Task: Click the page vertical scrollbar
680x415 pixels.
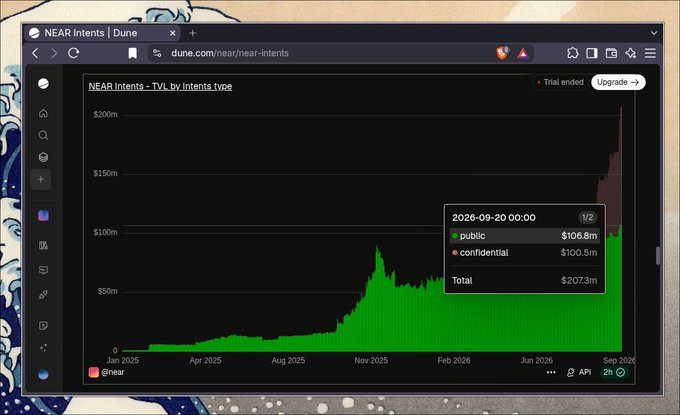Action: coord(657,256)
